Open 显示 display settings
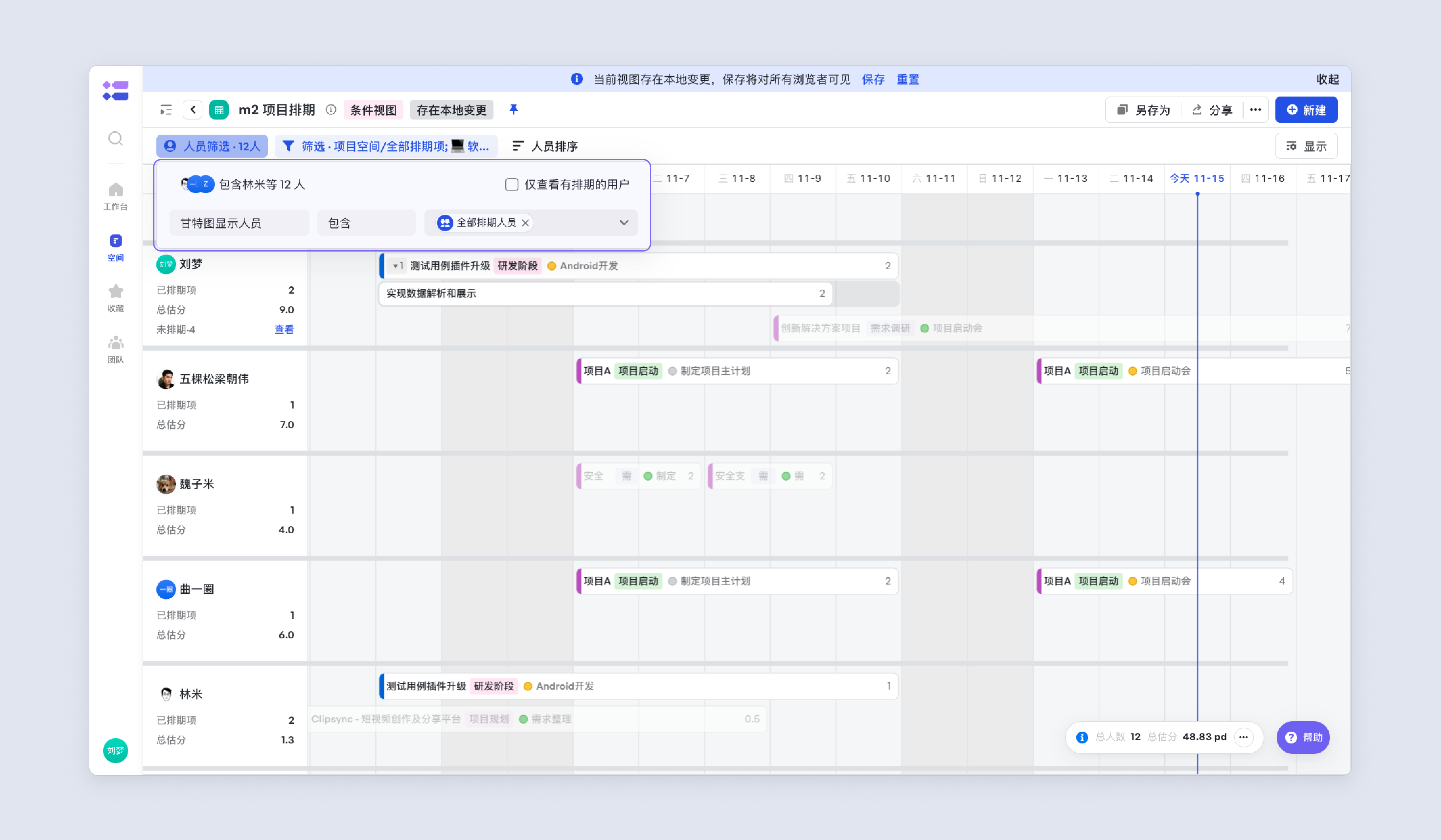Screen dimensions: 1441x840 tap(1306, 146)
